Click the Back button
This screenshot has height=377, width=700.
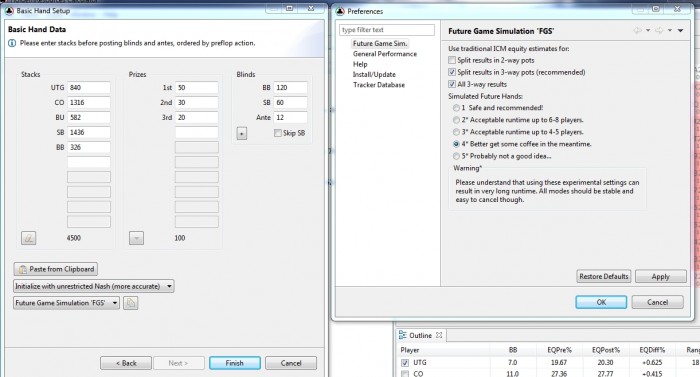pyautogui.click(x=126, y=363)
